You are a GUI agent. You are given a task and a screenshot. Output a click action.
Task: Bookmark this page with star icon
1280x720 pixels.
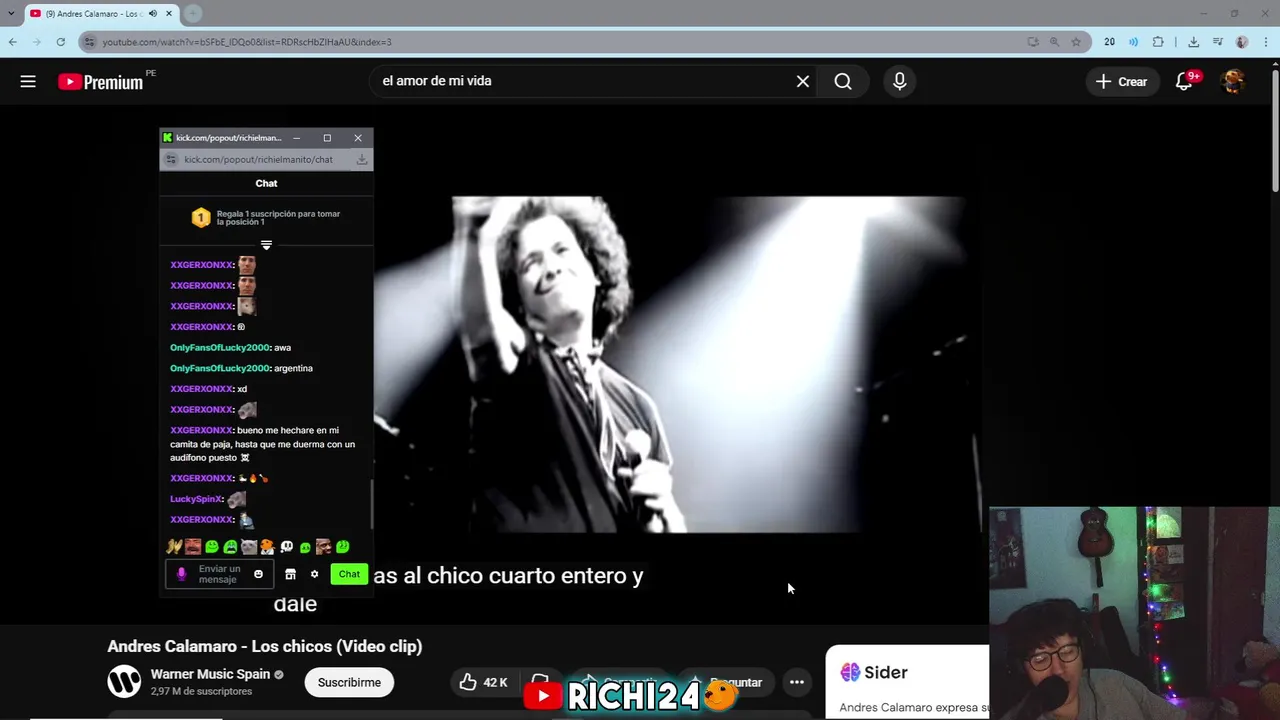pyautogui.click(x=1076, y=42)
